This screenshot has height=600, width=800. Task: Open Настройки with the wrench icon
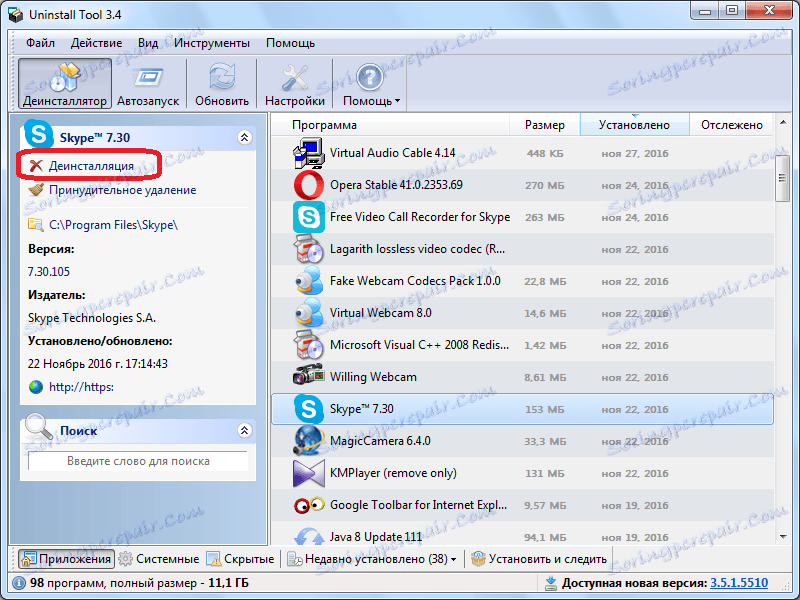(295, 84)
